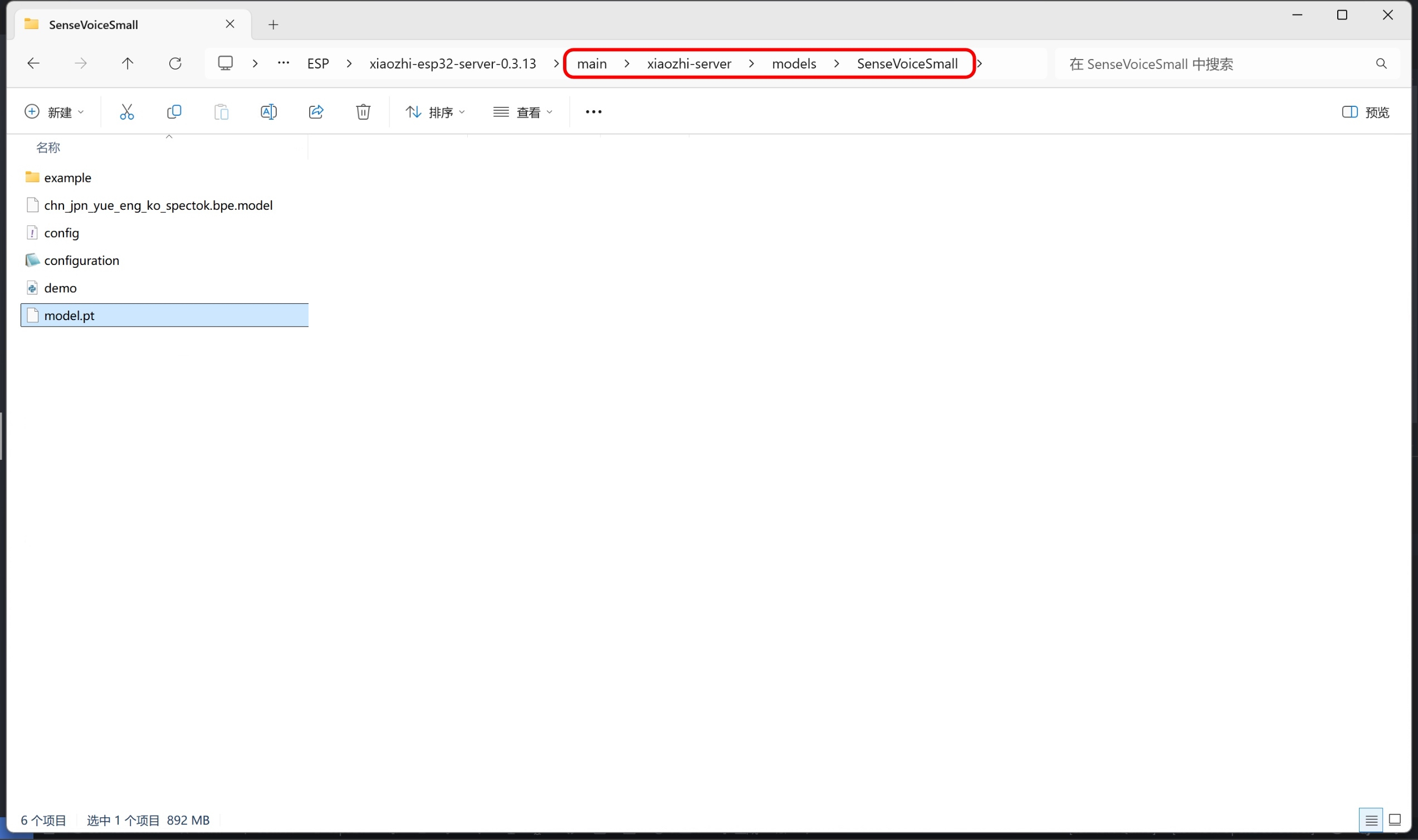Go up one folder level
The image size is (1418, 840).
[128, 63]
